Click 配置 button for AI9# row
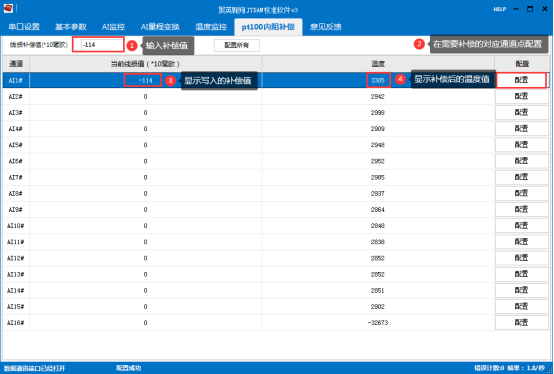The height and width of the screenshot is (374, 554). coord(521,209)
